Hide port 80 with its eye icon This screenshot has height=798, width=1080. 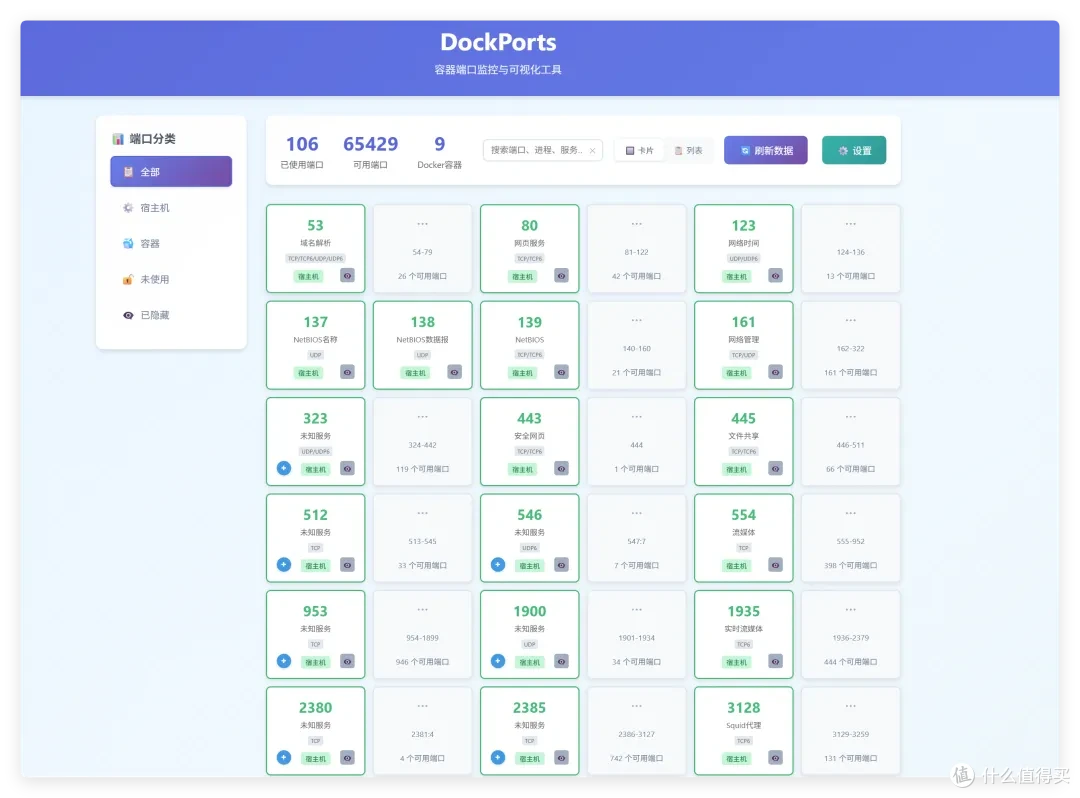click(x=562, y=276)
